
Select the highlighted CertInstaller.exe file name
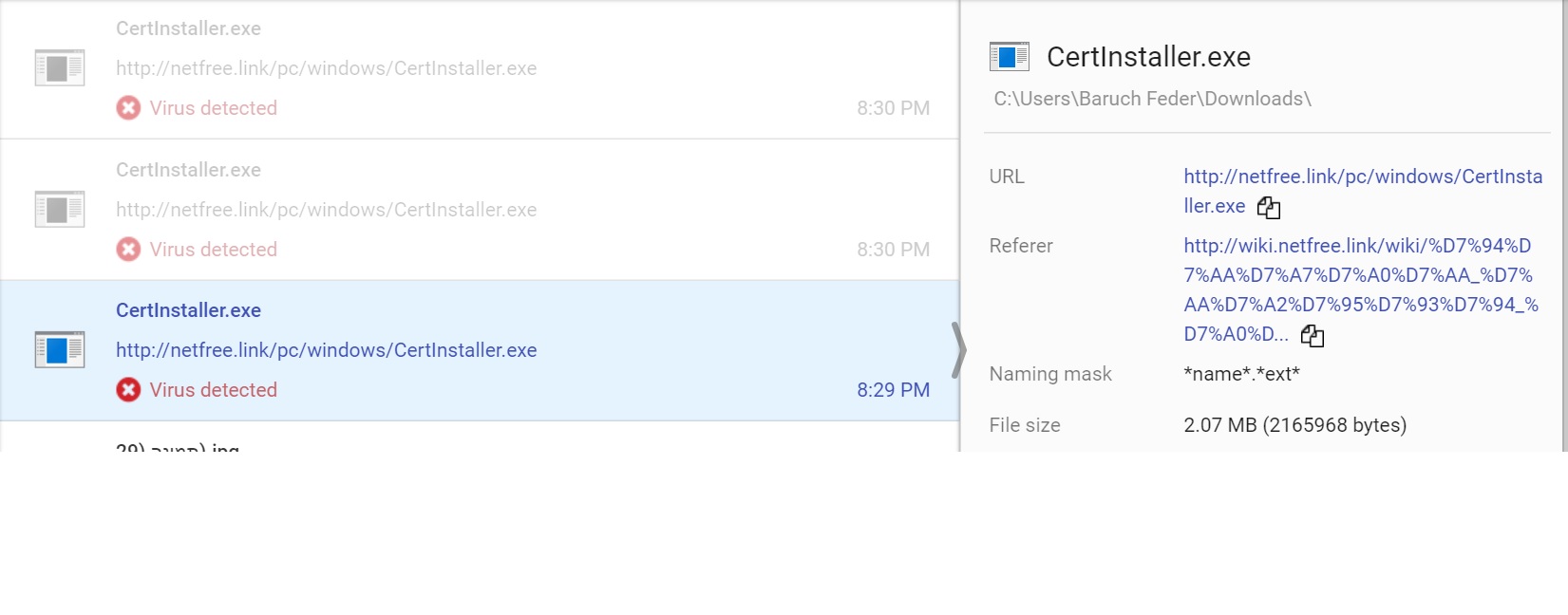(x=188, y=310)
